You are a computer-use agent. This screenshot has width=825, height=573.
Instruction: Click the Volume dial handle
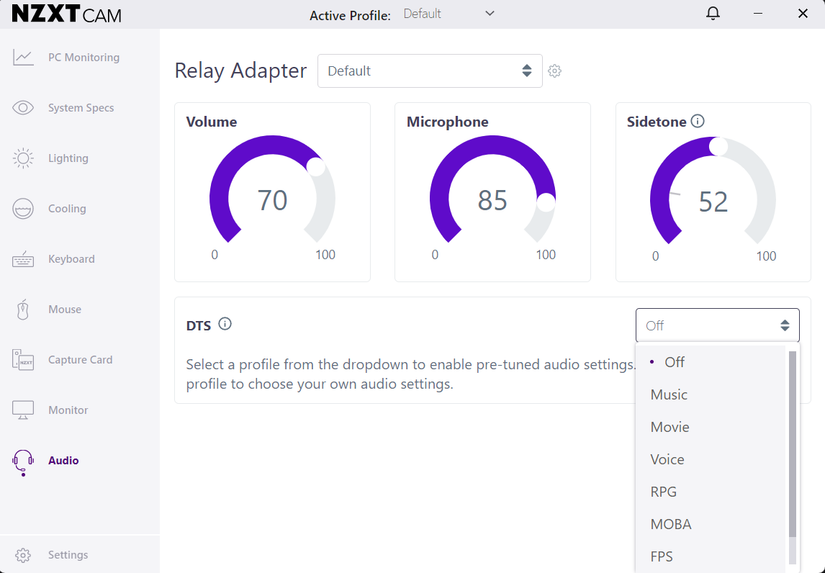click(x=316, y=166)
